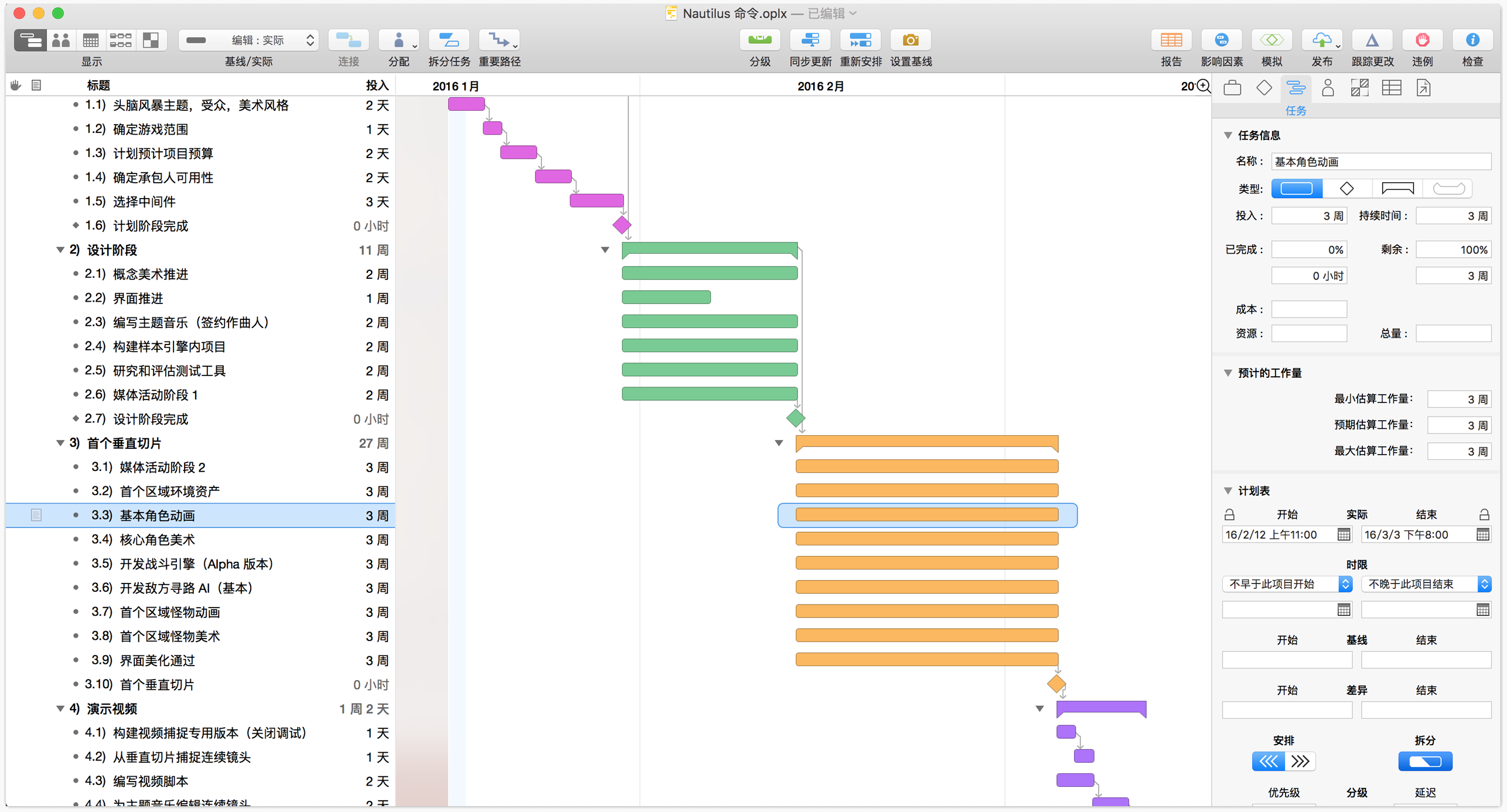Open the 编辑：实际 baseline popup

(x=249, y=40)
